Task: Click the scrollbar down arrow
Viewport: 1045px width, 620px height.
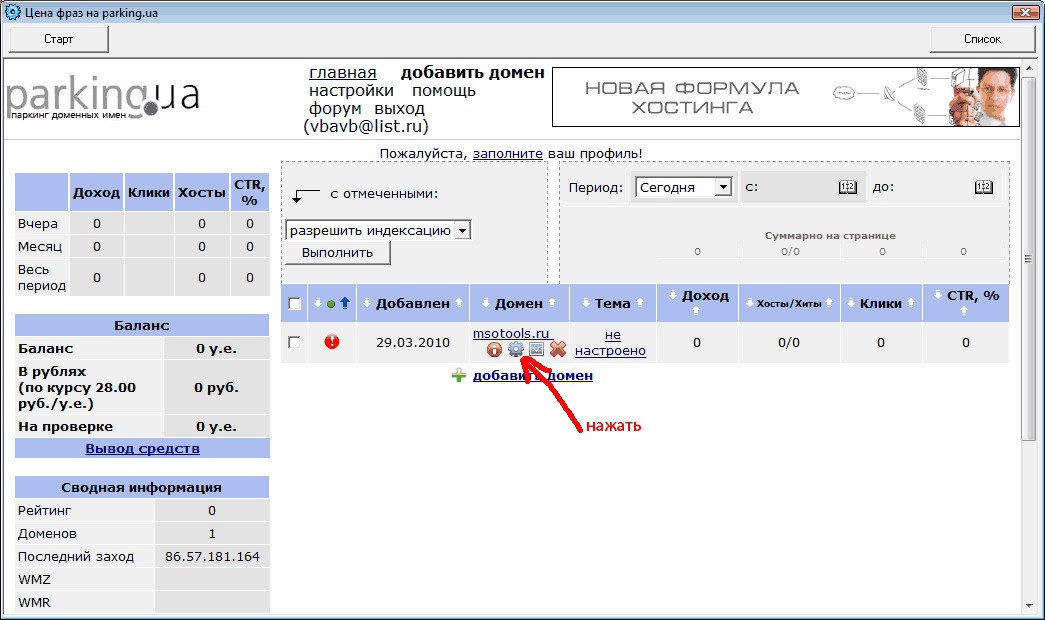Action: point(1028,606)
